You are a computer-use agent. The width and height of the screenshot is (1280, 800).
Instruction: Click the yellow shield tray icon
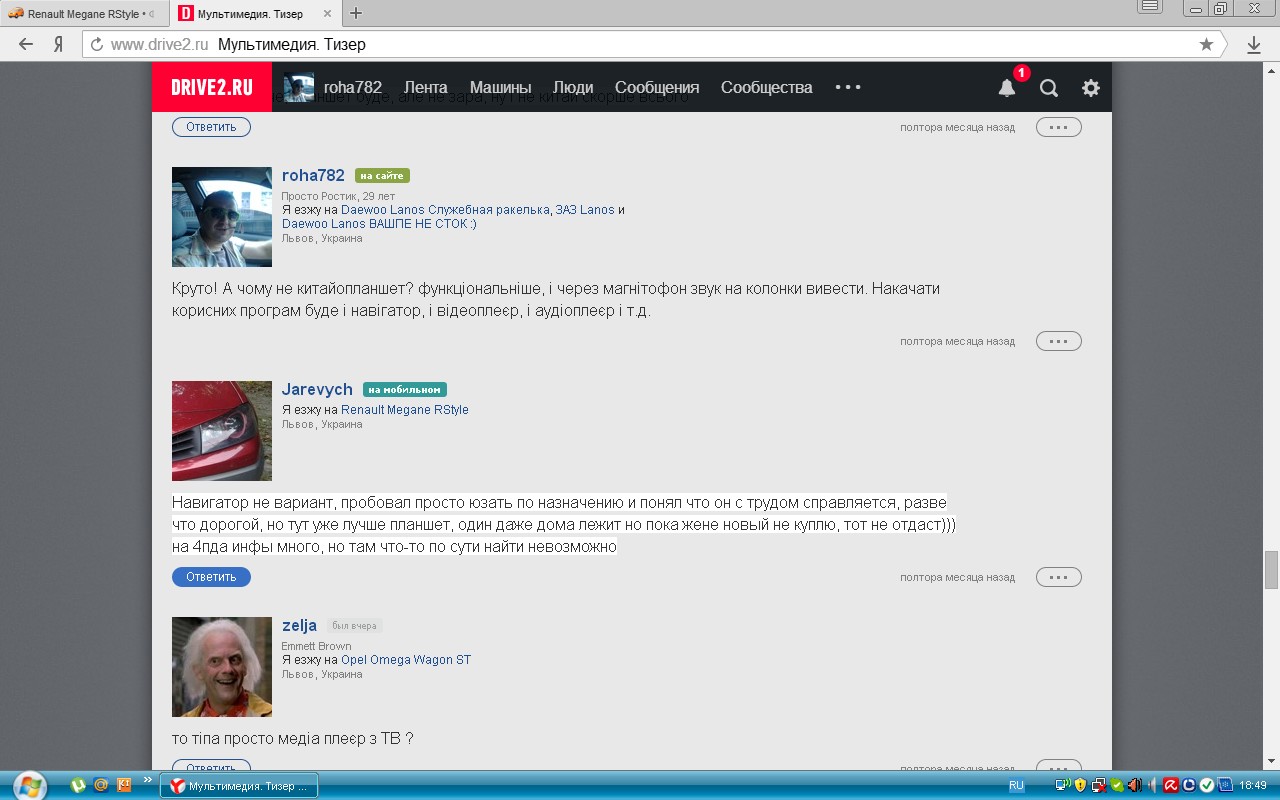click(1080, 785)
